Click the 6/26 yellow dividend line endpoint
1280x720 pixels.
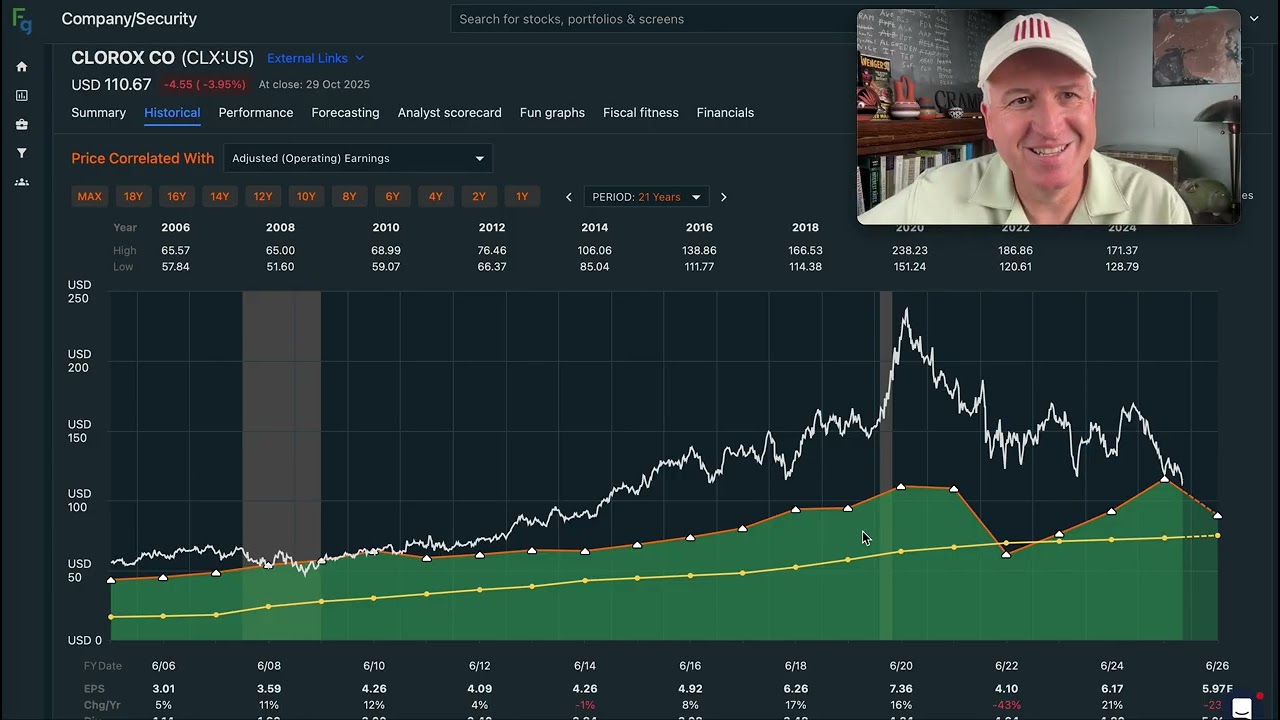(1217, 536)
